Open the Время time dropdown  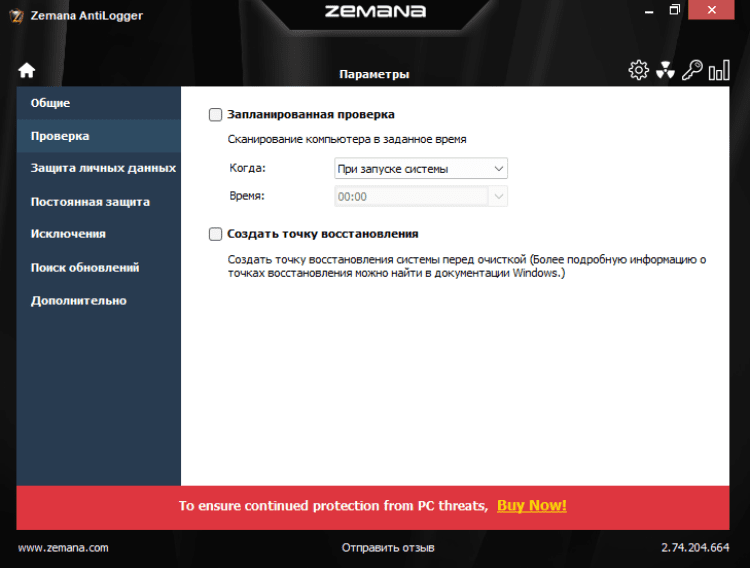(421, 196)
